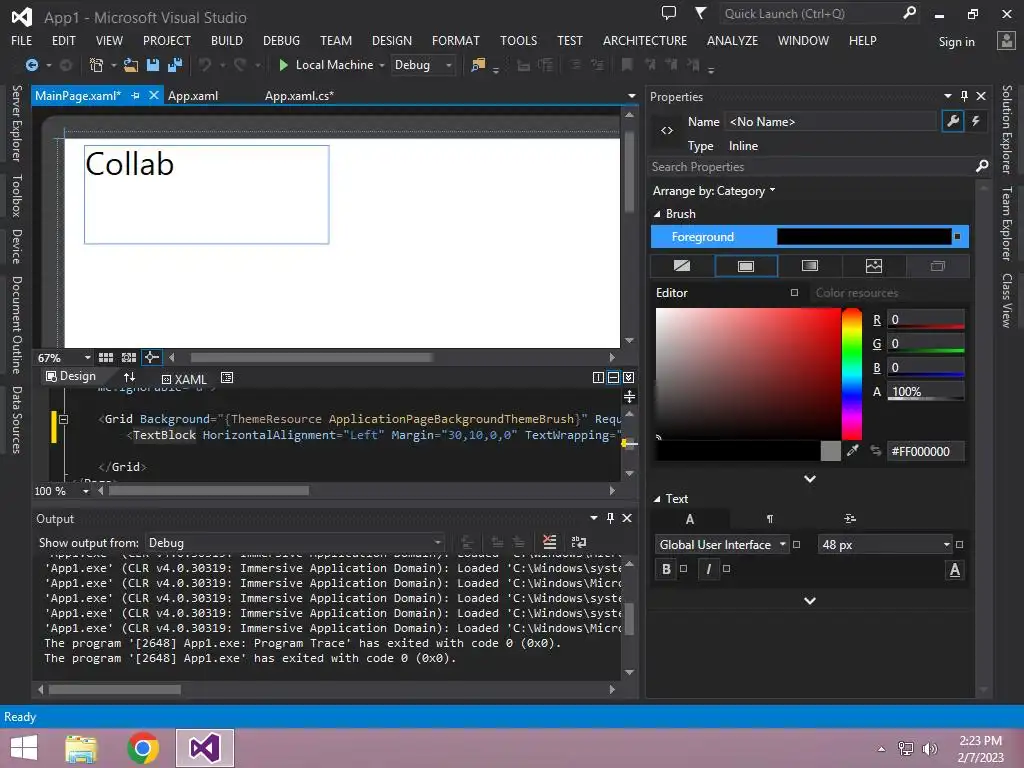
Task: Select the Solid Color Brush icon
Action: (746, 266)
